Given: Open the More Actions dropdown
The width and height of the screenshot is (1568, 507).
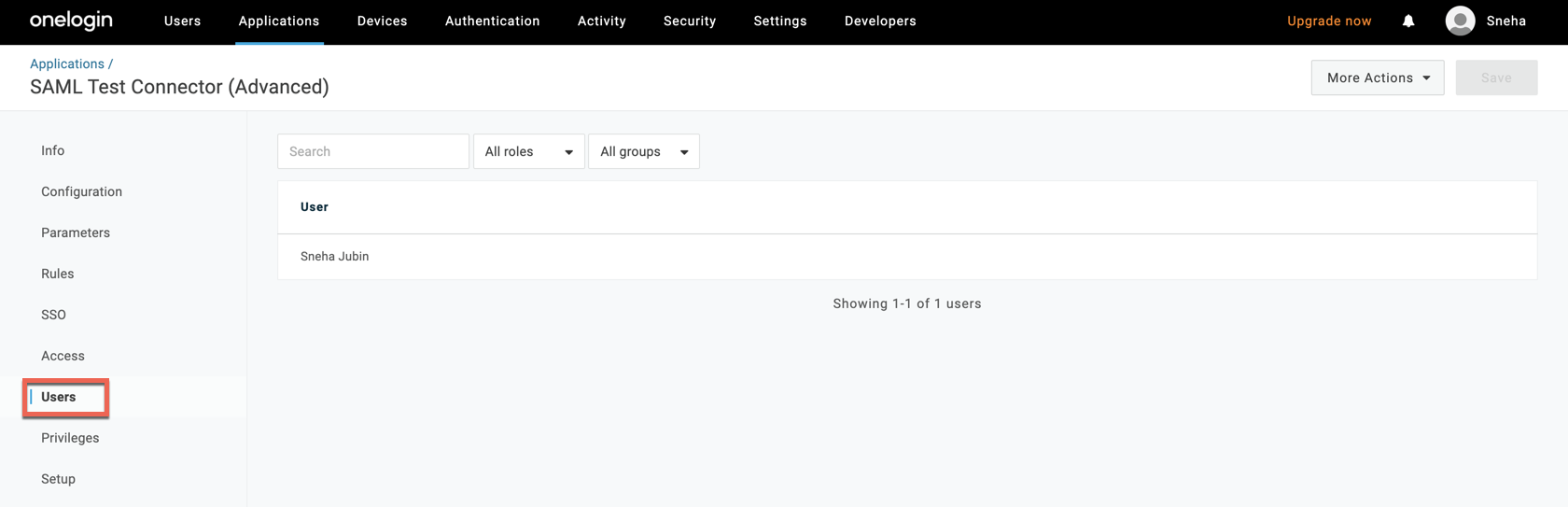Looking at the screenshot, I should pyautogui.click(x=1377, y=77).
